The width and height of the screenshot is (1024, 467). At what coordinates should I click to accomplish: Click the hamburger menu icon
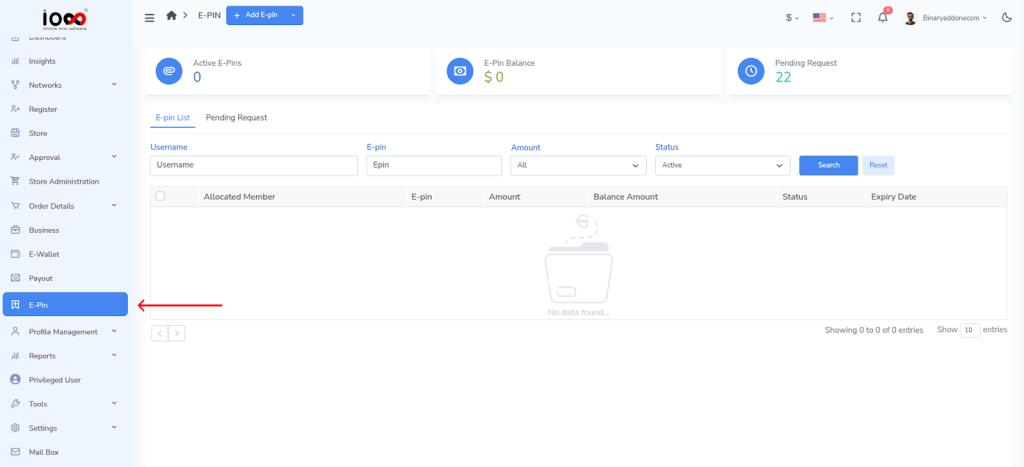(x=150, y=17)
